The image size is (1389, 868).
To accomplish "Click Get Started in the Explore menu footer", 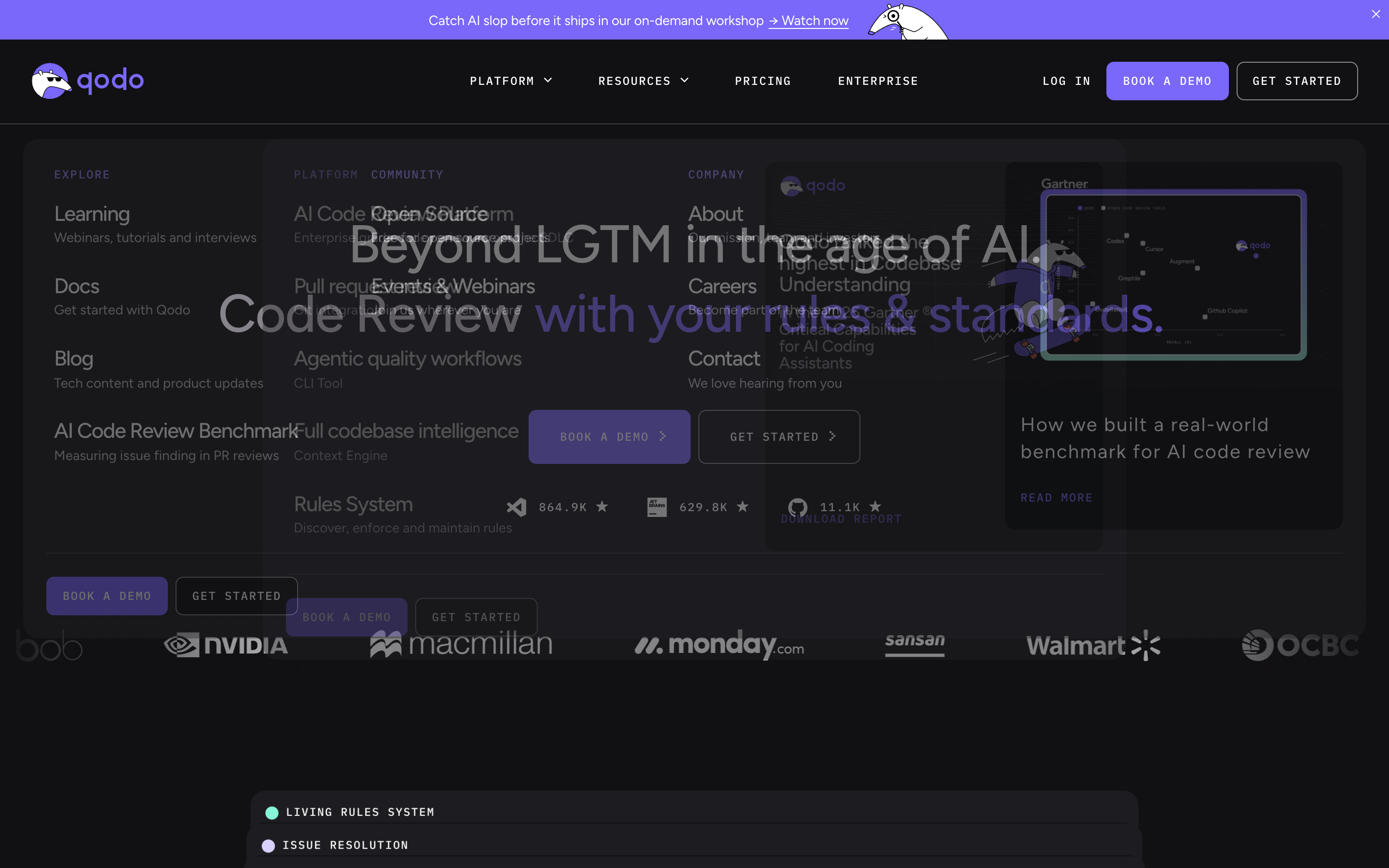I will 236,596.
